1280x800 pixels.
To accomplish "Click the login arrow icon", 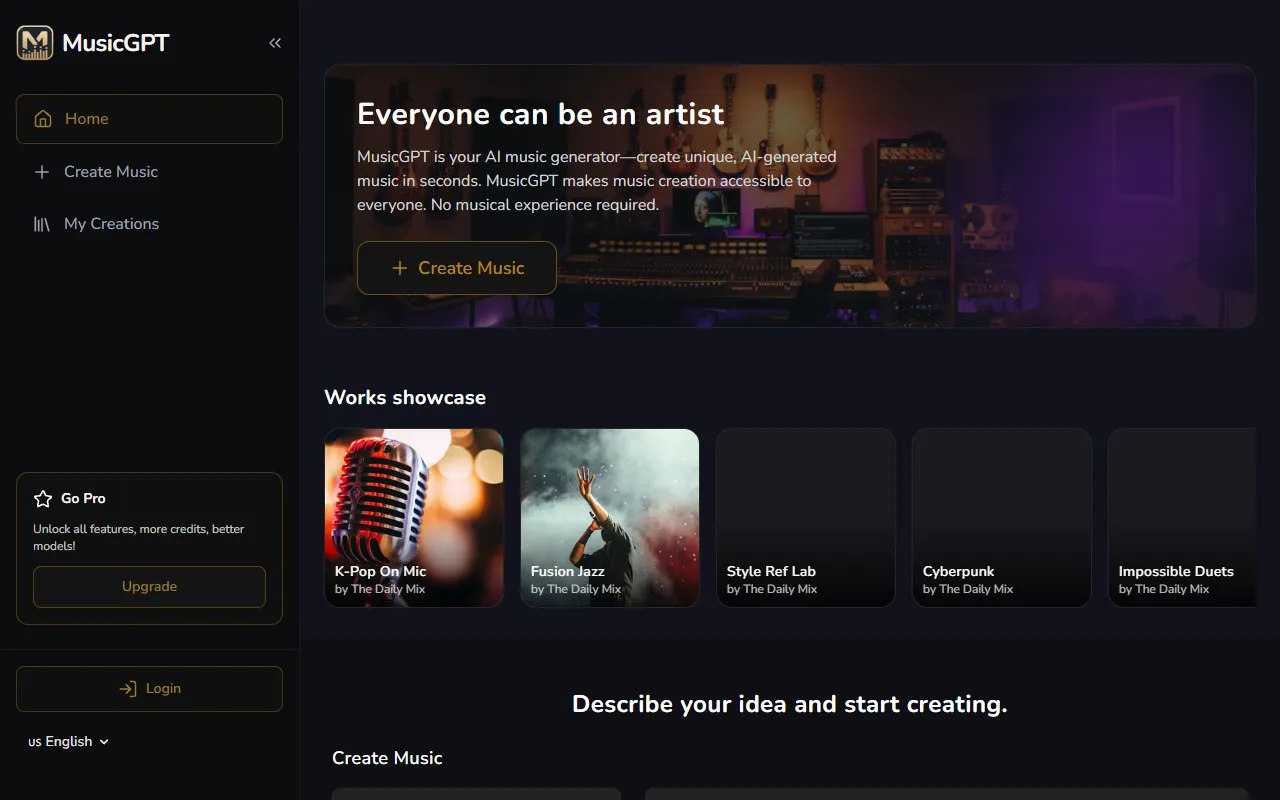I will coord(128,689).
